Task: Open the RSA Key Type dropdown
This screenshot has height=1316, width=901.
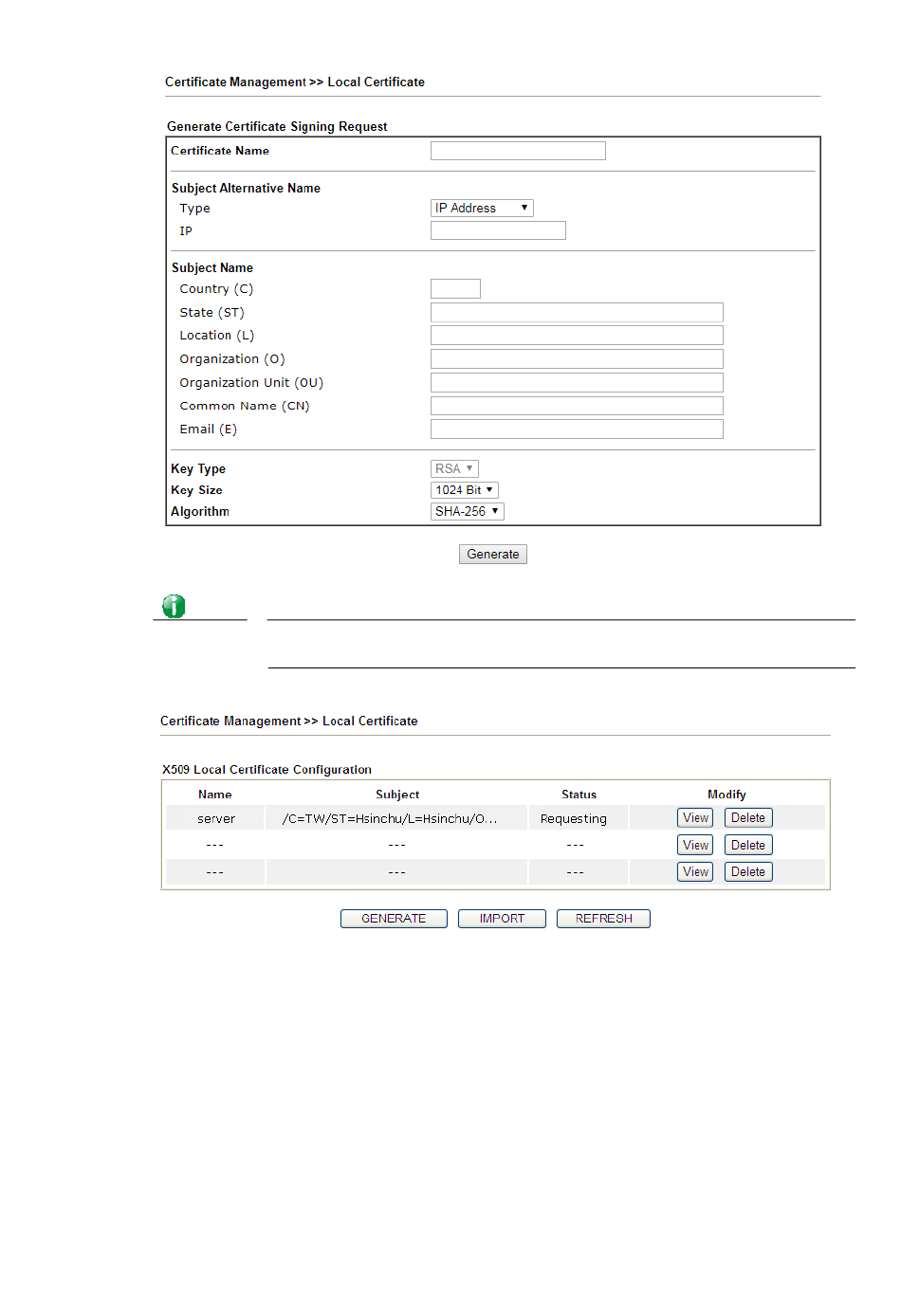Action: (x=454, y=469)
